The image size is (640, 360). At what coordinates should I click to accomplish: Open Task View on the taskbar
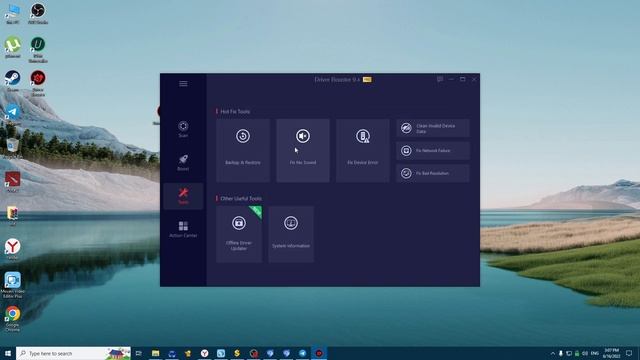coord(139,353)
